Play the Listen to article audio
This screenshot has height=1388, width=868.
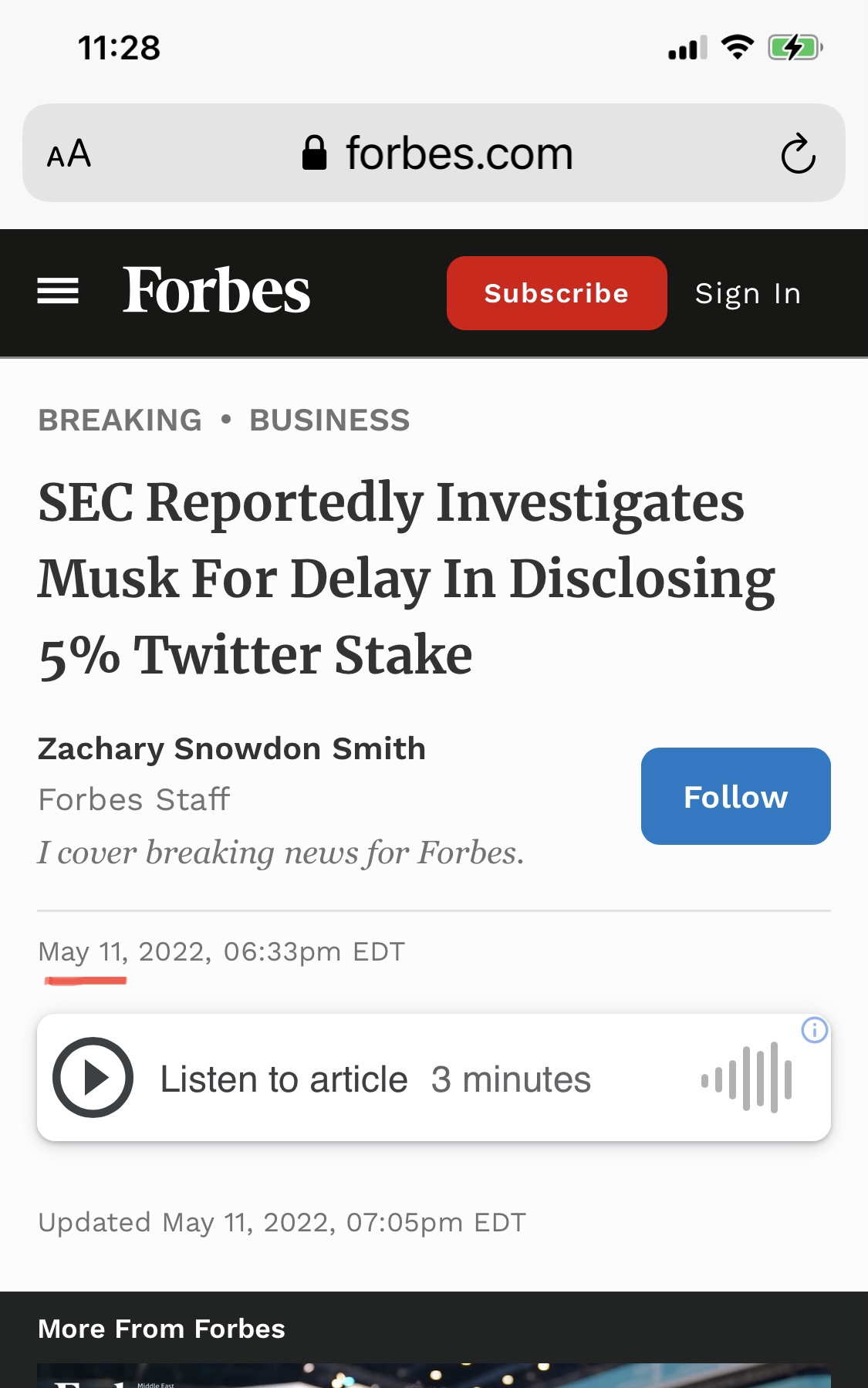tap(93, 1078)
